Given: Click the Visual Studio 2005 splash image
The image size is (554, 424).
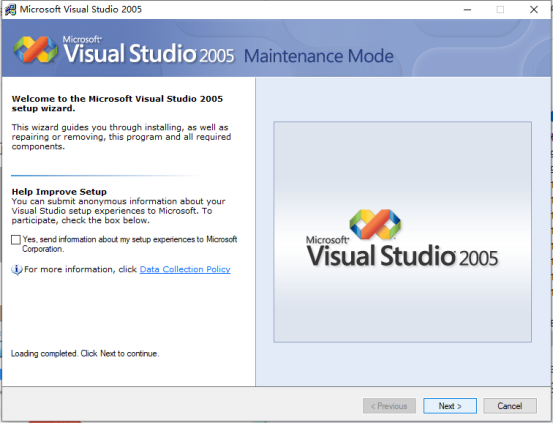Looking at the screenshot, I should (402, 232).
